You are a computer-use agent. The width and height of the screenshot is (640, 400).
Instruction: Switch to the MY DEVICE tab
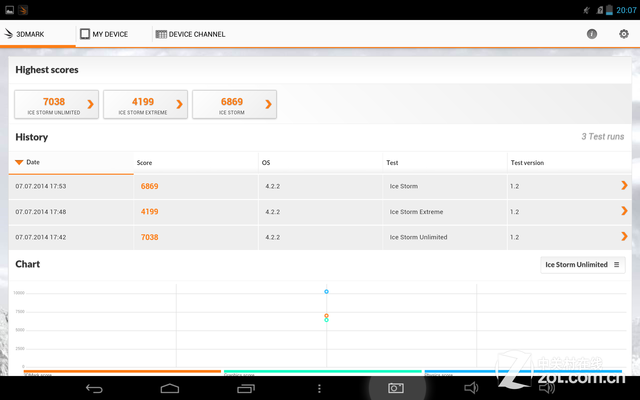(x=114, y=34)
